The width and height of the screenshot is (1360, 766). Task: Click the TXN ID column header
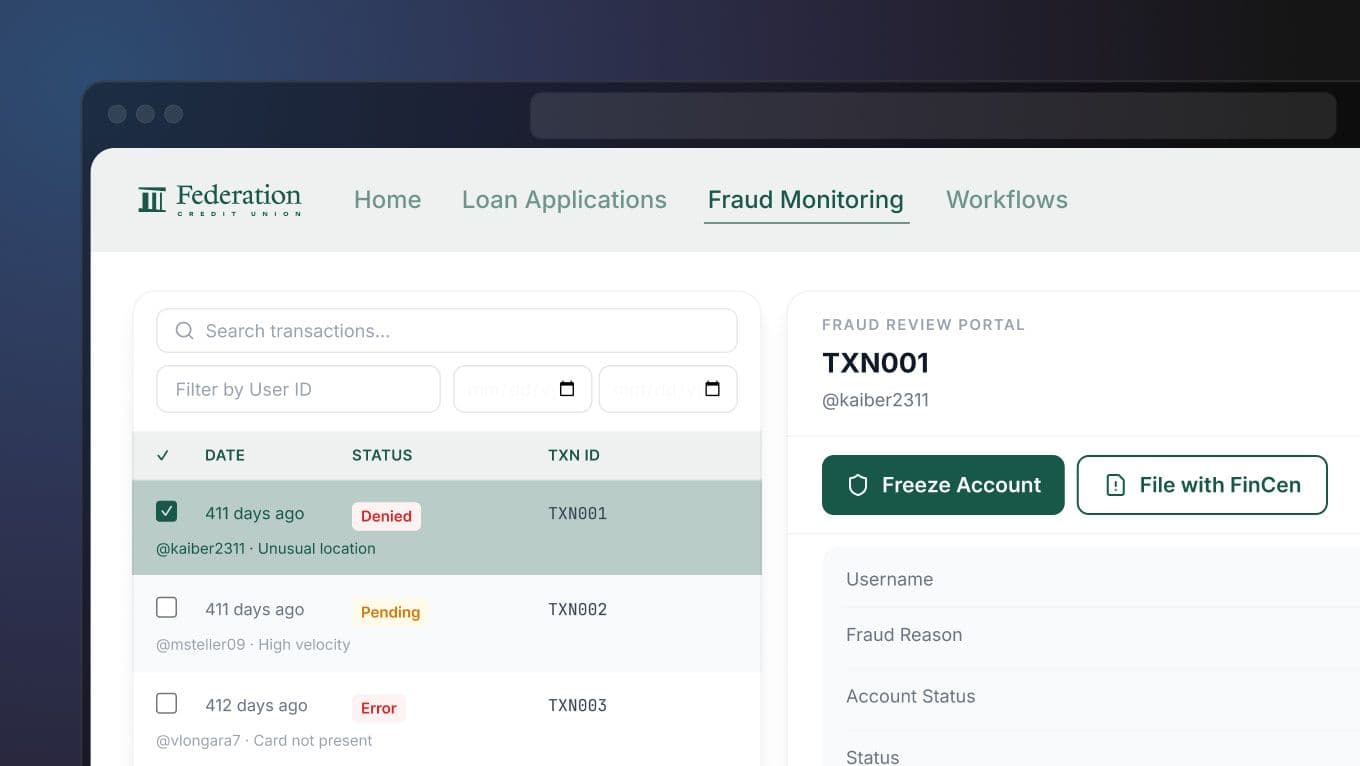tap(574, 455)
